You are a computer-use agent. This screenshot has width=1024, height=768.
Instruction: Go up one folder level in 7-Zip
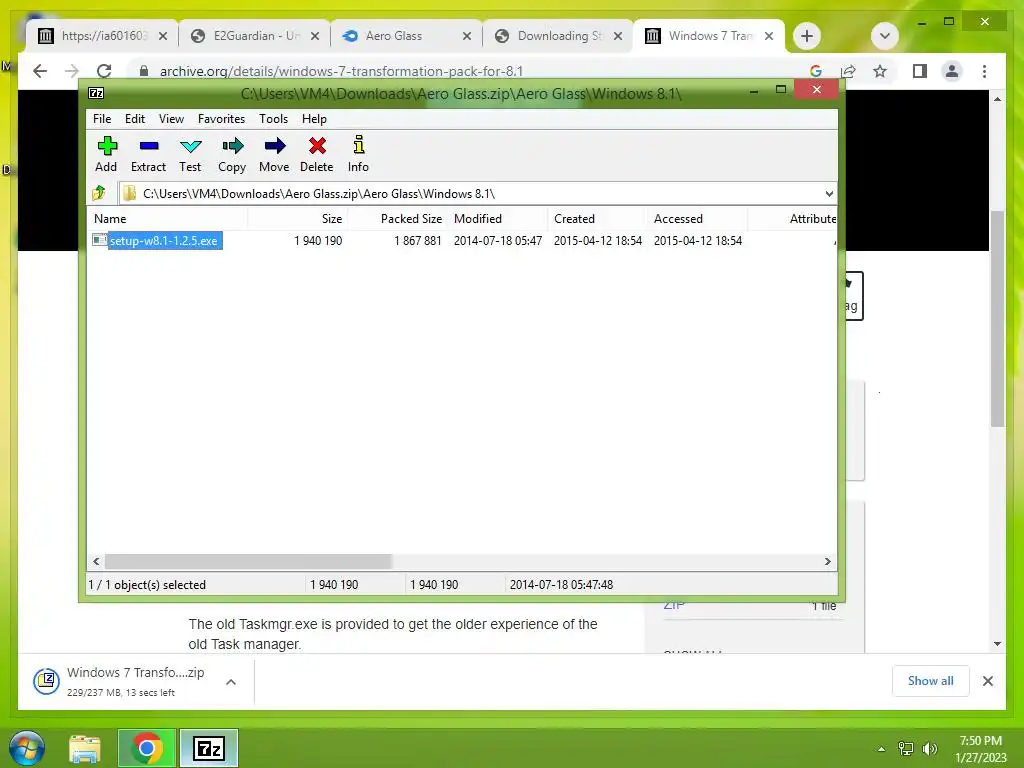[x=99, y=193]
